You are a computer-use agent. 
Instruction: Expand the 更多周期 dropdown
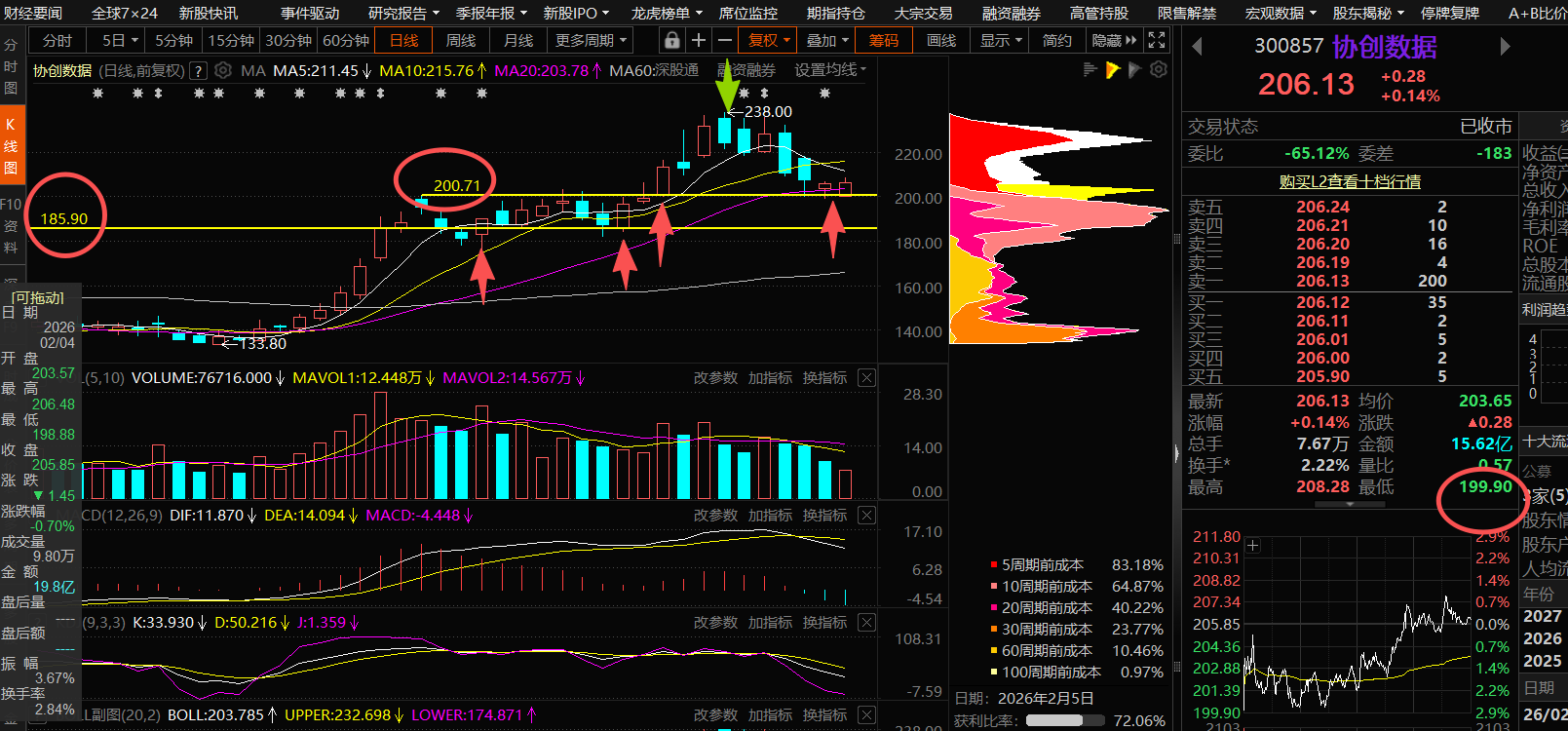(591, 40)
